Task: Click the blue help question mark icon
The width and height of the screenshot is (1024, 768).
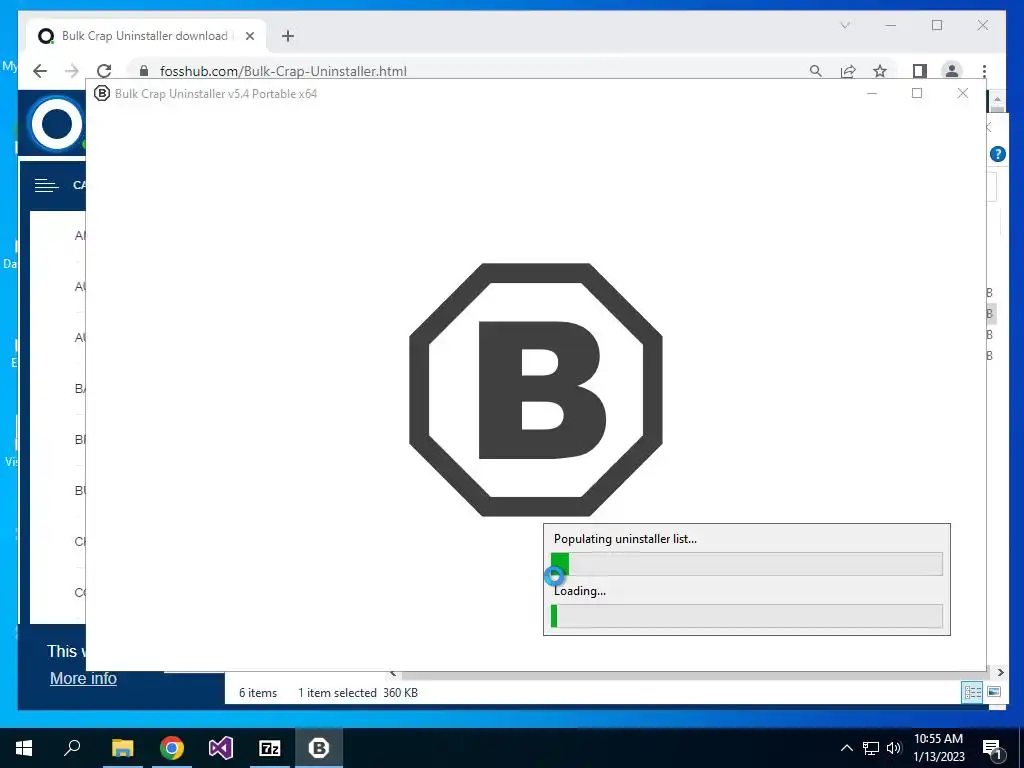Action: point(997,154)
